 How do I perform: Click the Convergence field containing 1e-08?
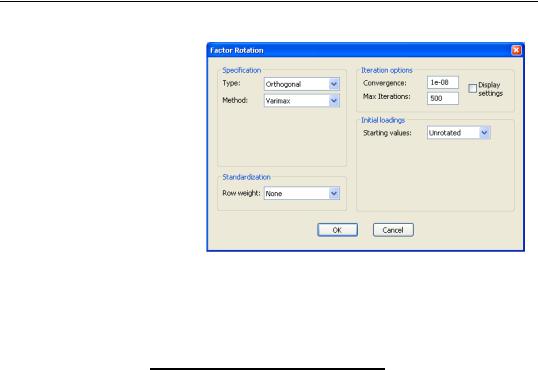443,82
